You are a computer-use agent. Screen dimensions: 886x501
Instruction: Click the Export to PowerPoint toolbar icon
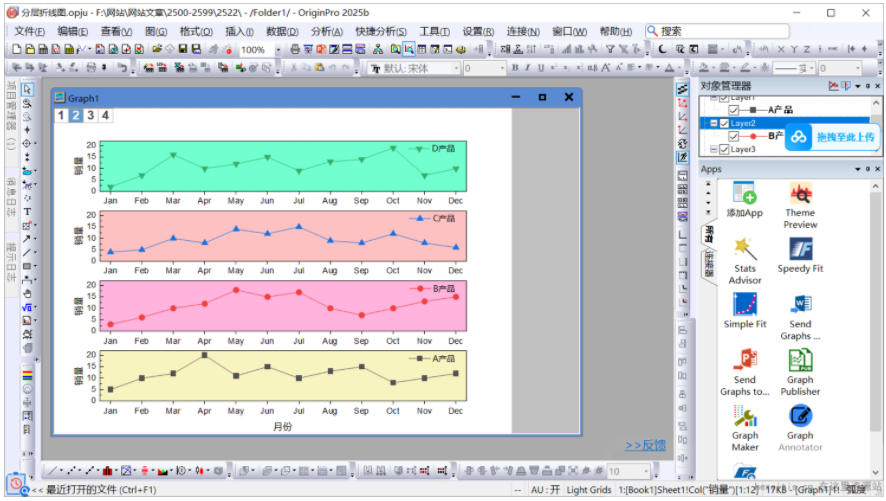point(321,49)
